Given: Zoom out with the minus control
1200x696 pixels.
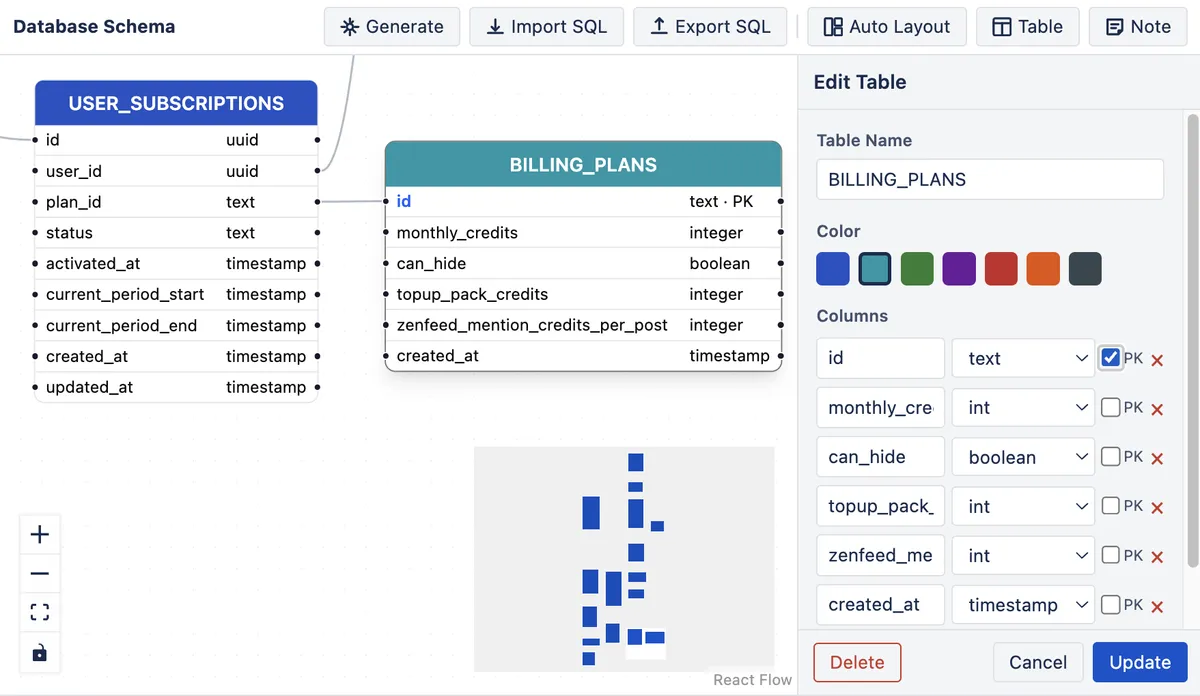Looking at the screenshot, I should click(x=40, y=574).
